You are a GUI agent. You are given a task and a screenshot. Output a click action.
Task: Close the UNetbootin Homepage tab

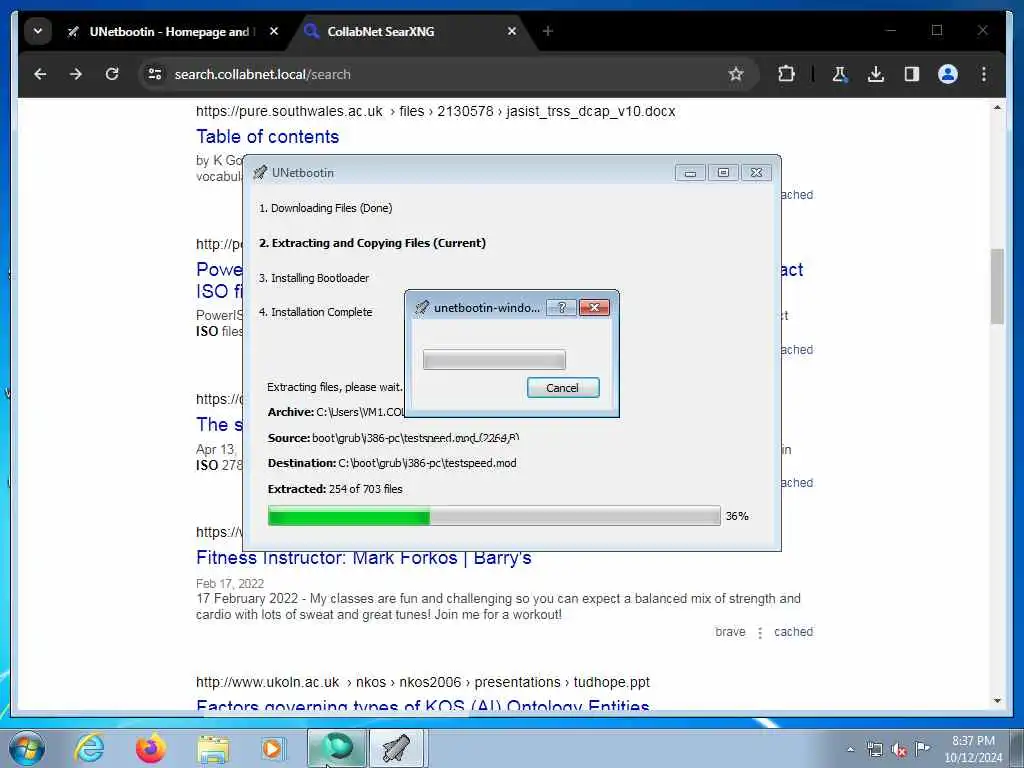pos(274,31)
